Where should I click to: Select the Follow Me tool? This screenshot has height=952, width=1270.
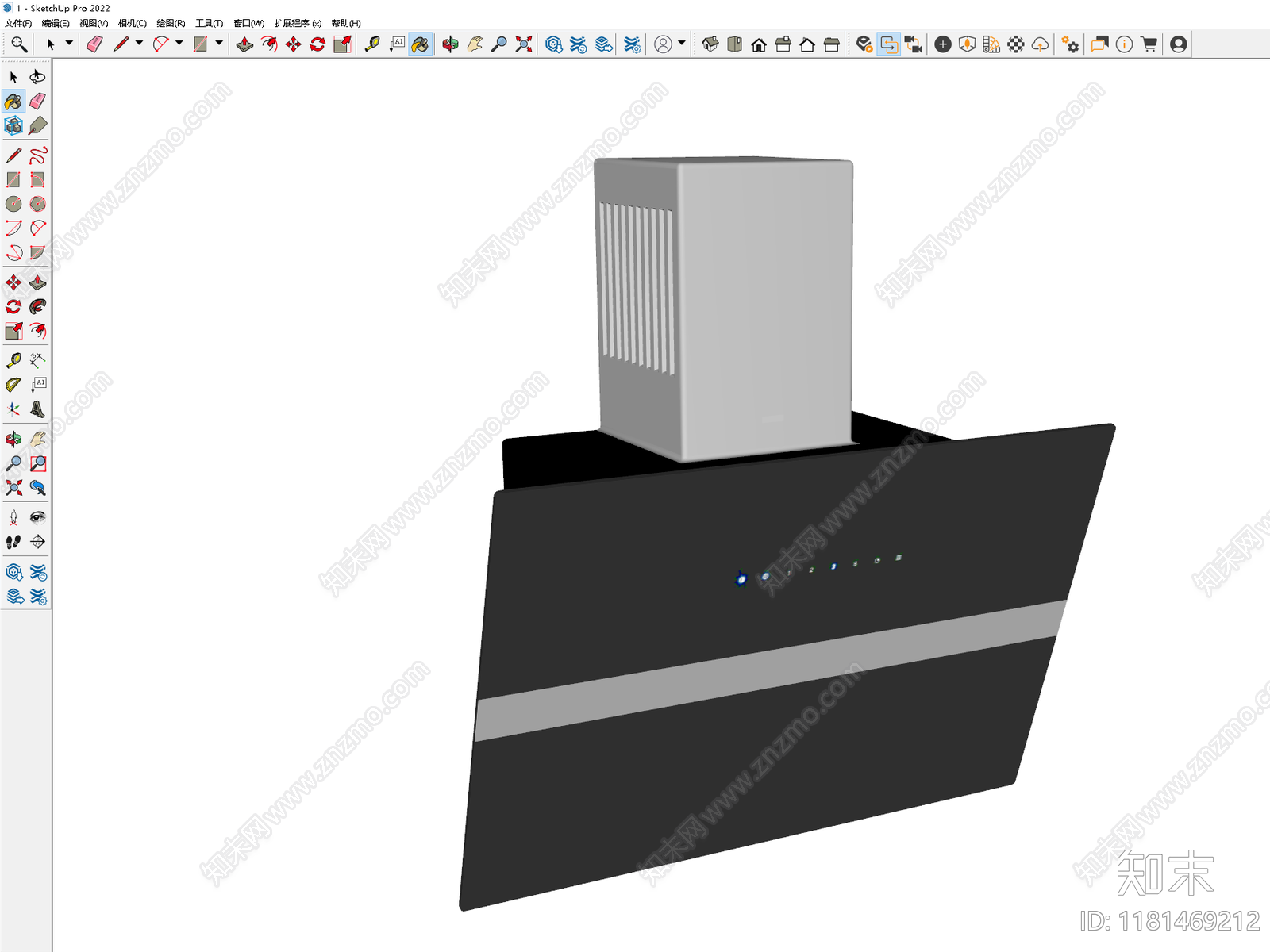[37, 306]
